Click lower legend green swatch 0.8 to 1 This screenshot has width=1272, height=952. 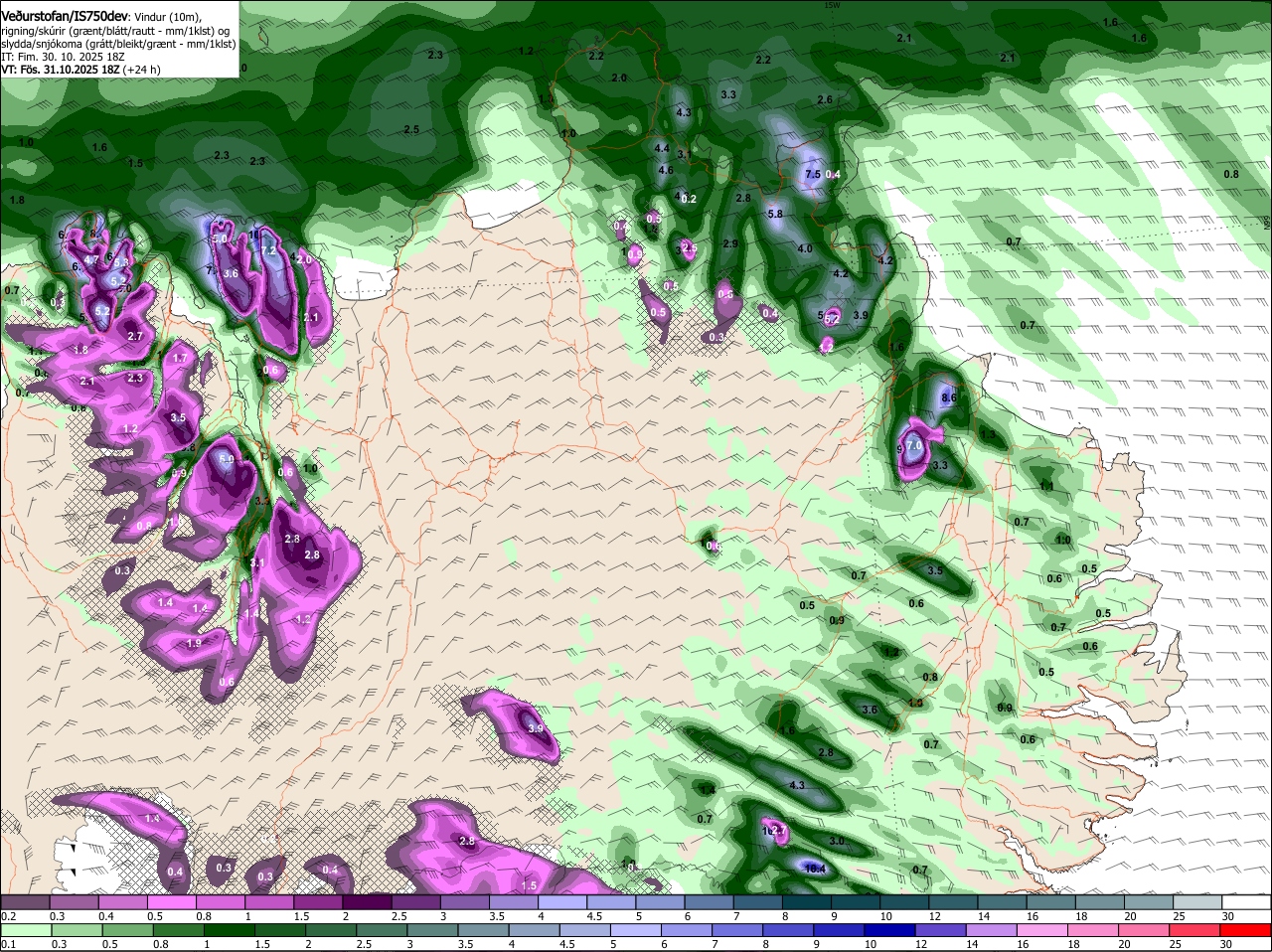click(x=178, y=930)
